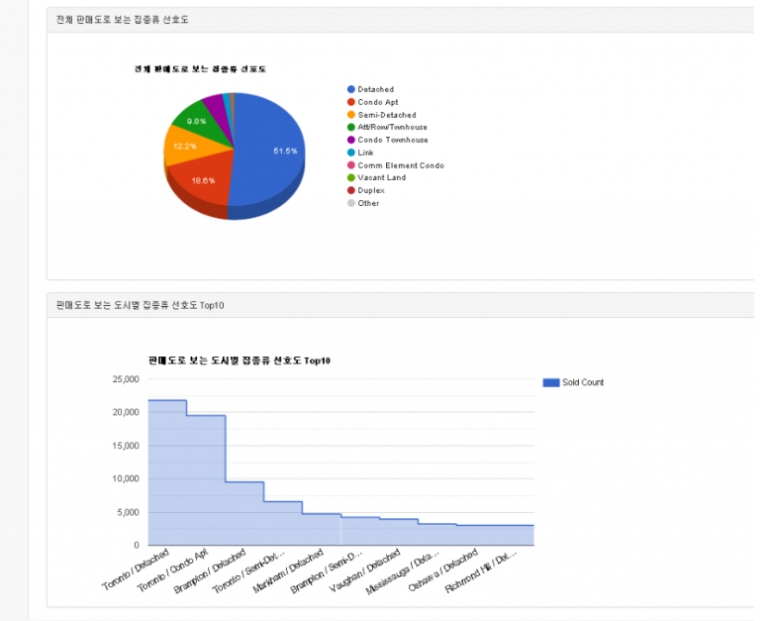
Task: Click the green Att/Row/Twnhouse legend dot
Action: point(351,128)
